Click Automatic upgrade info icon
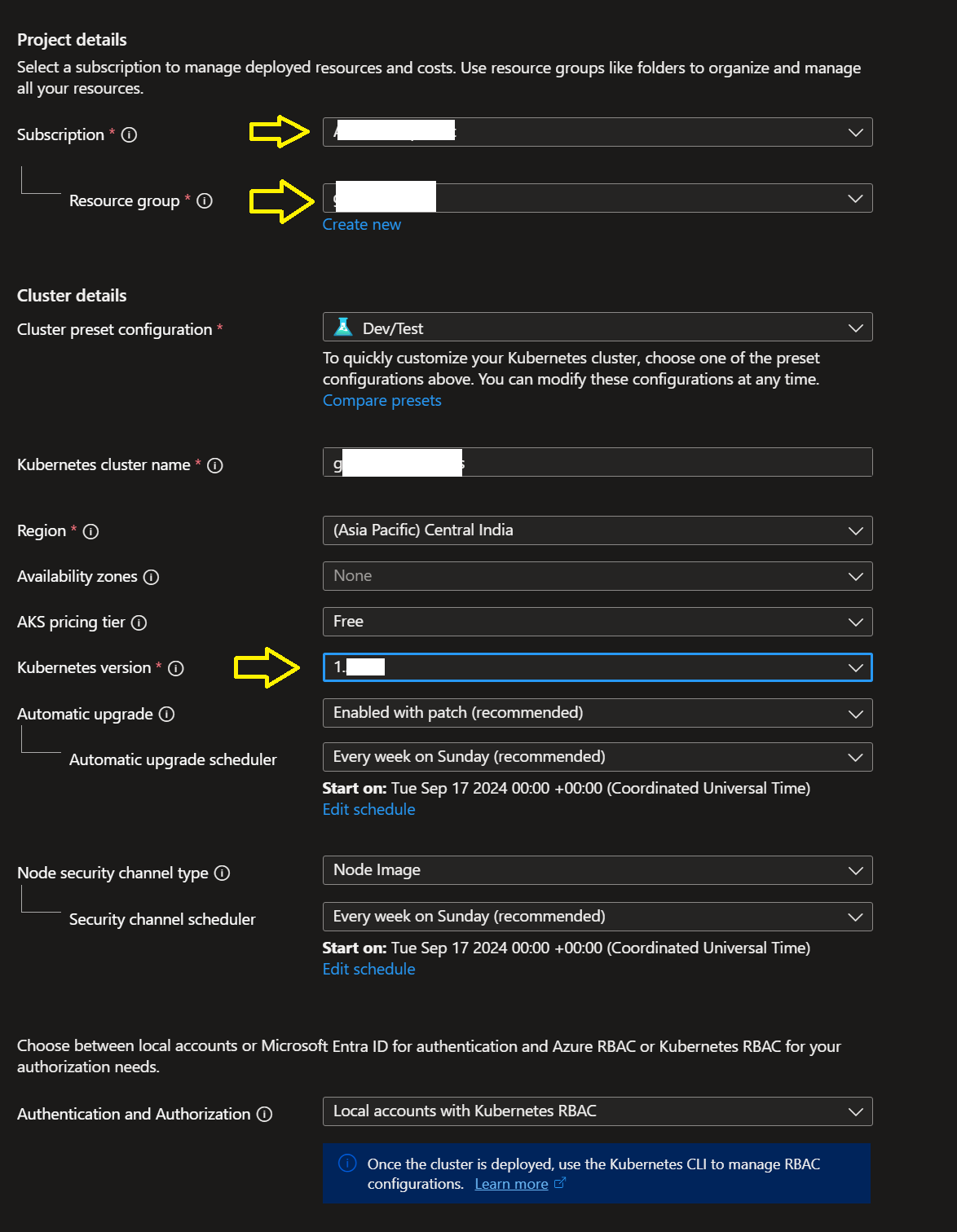 click(166, 715)
